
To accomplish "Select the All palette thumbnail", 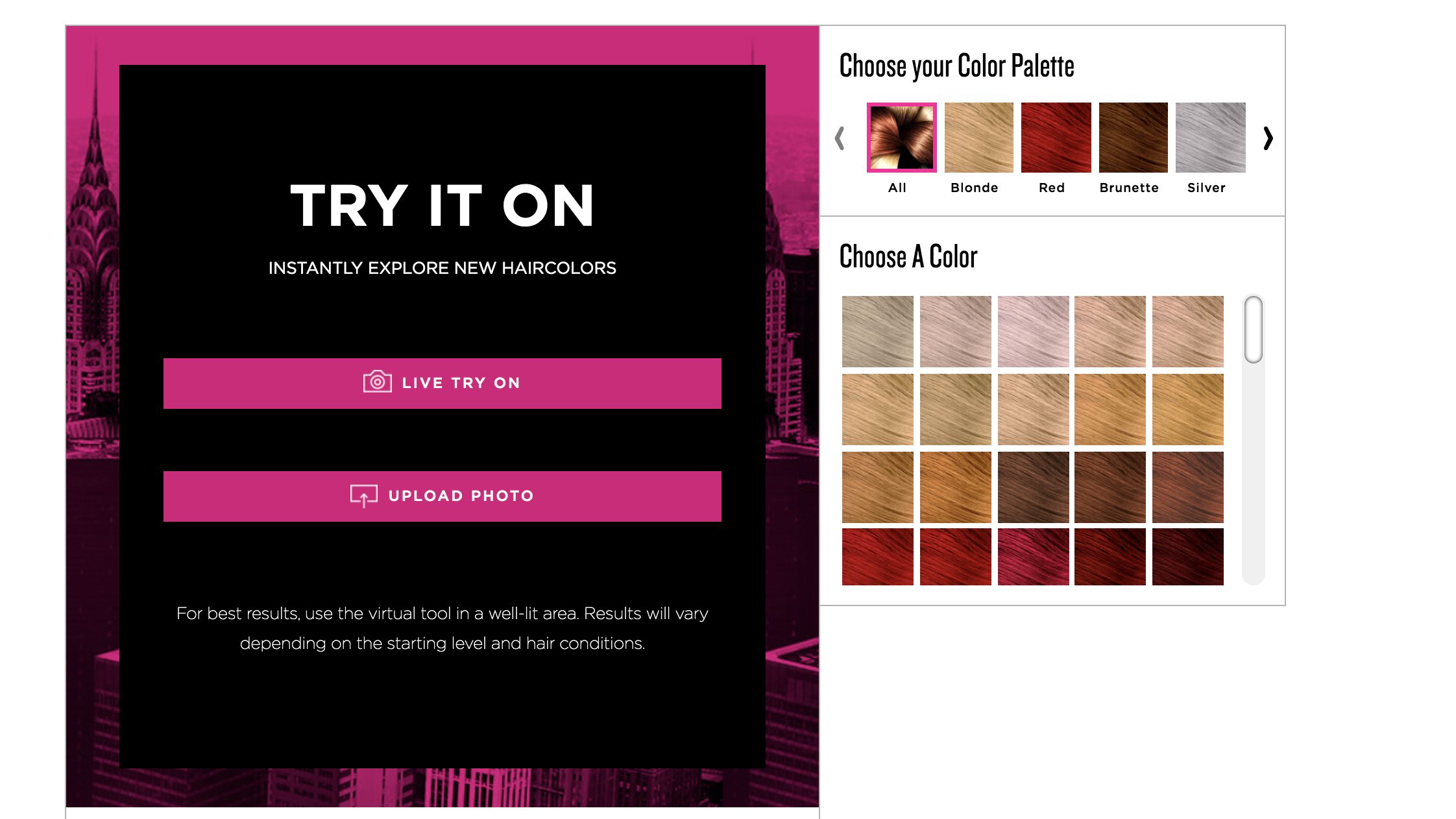I will pyautogui.click(x=902, y=138).
